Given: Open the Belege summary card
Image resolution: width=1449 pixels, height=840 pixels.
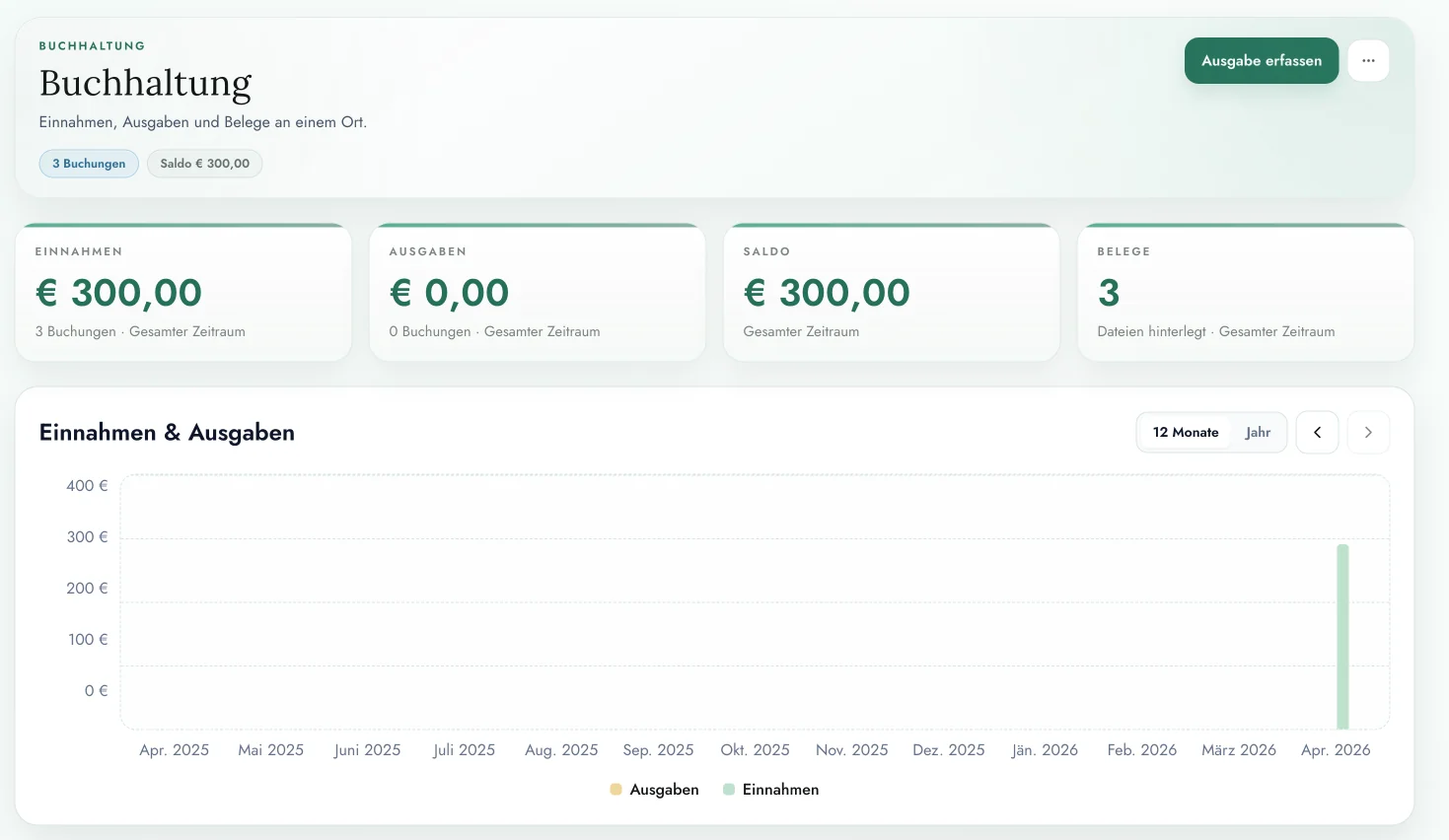Looking at the screenshot, I should pos(1245,293).
